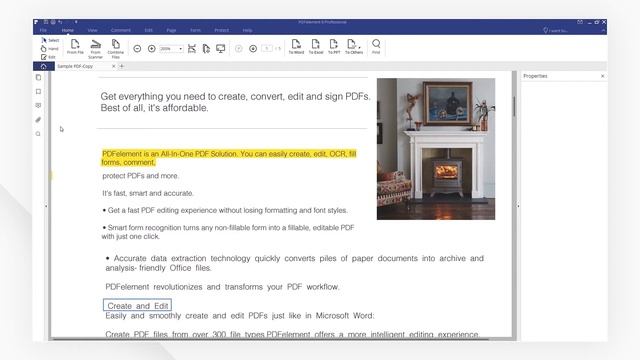The image size is (640, 360).
Task: Click the fireplace image in document
Action: pos(436,149)
